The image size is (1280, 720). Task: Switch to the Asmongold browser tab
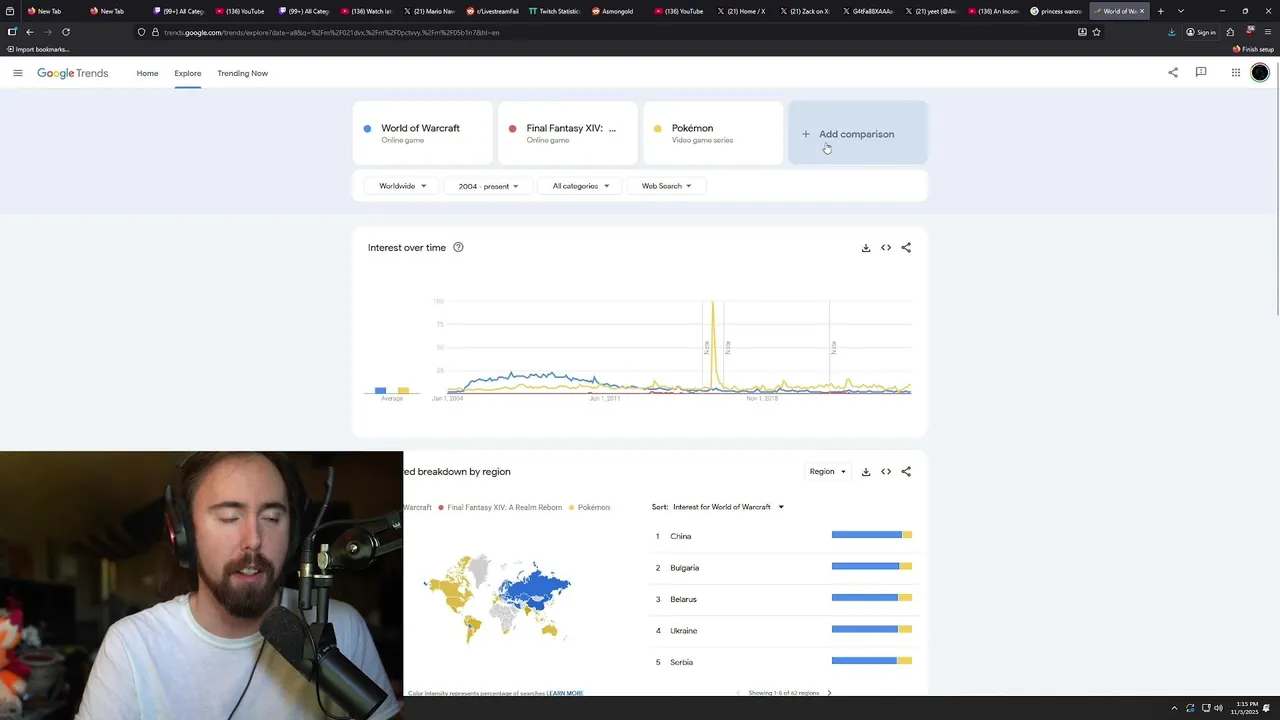click(617, 11)
